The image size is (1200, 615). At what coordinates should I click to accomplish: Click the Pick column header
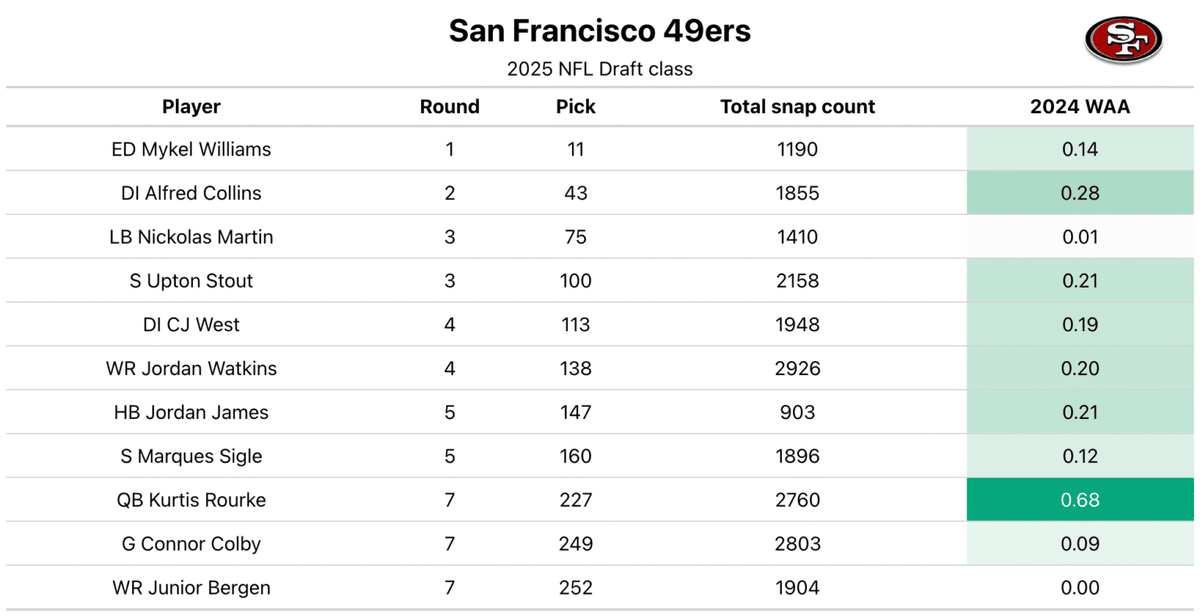coord(576,107)
